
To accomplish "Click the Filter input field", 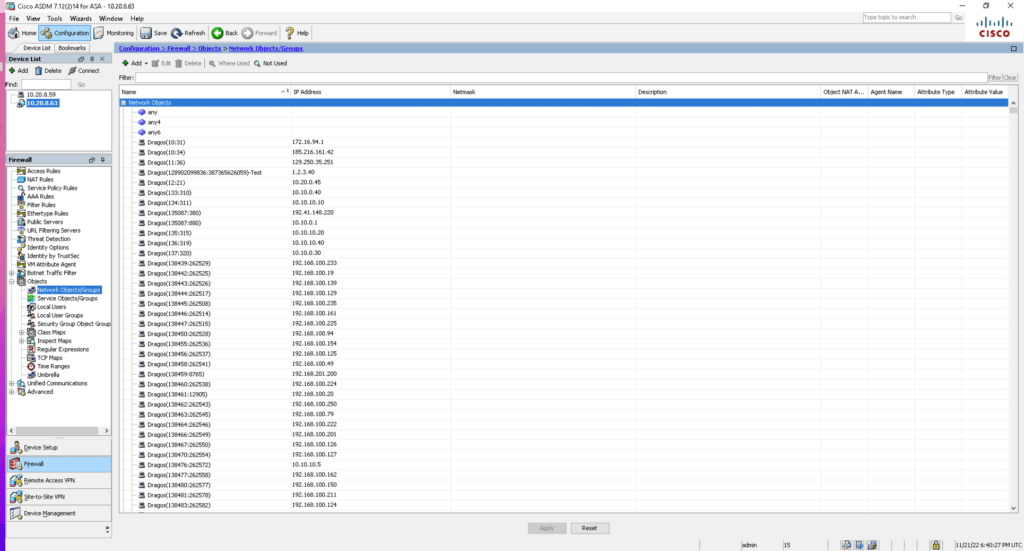I will pos(560,78).
